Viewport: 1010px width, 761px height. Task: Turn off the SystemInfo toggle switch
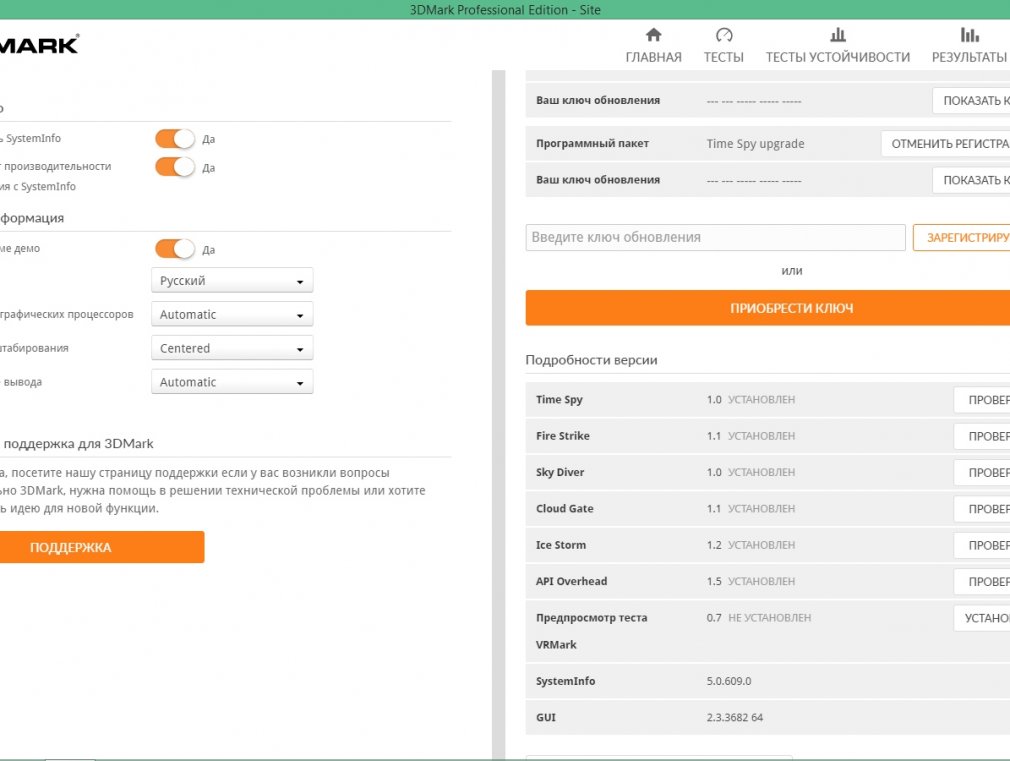[x=175, y=139]
